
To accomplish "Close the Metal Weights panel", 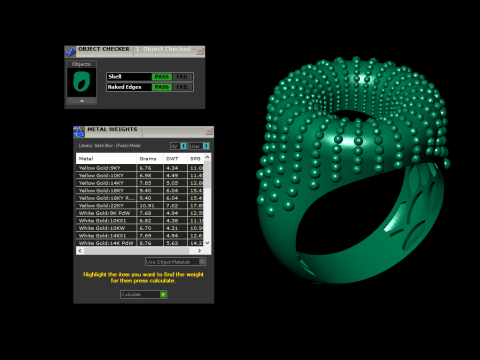I will click(x=209, y=131).
